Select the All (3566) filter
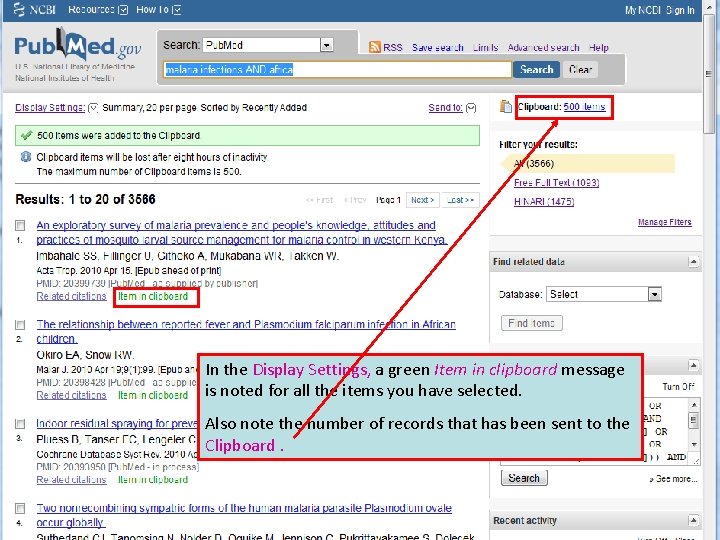The width and height of the screenshot is (720, 540). 534,163
